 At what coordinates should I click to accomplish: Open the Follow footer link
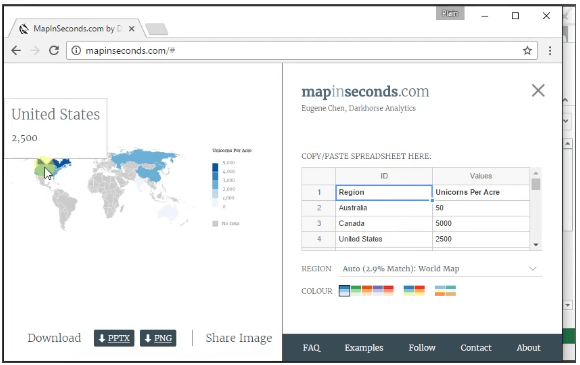click(x=422, y=348)
